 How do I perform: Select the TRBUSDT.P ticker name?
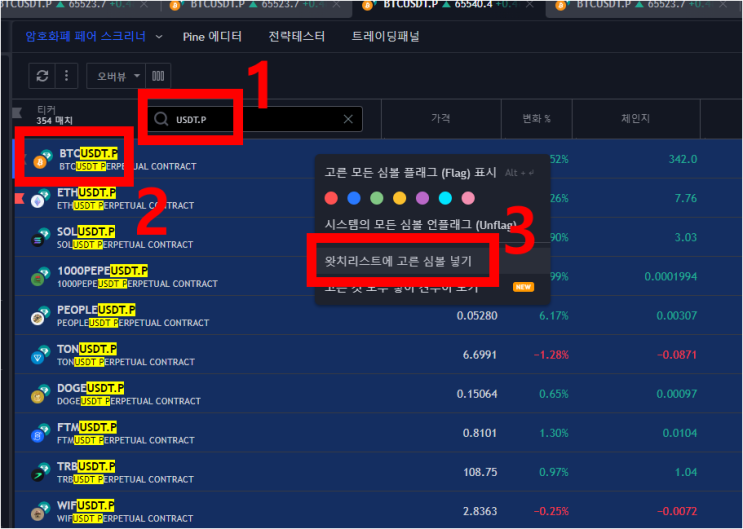pyautogui.click(x=86, y=466)
